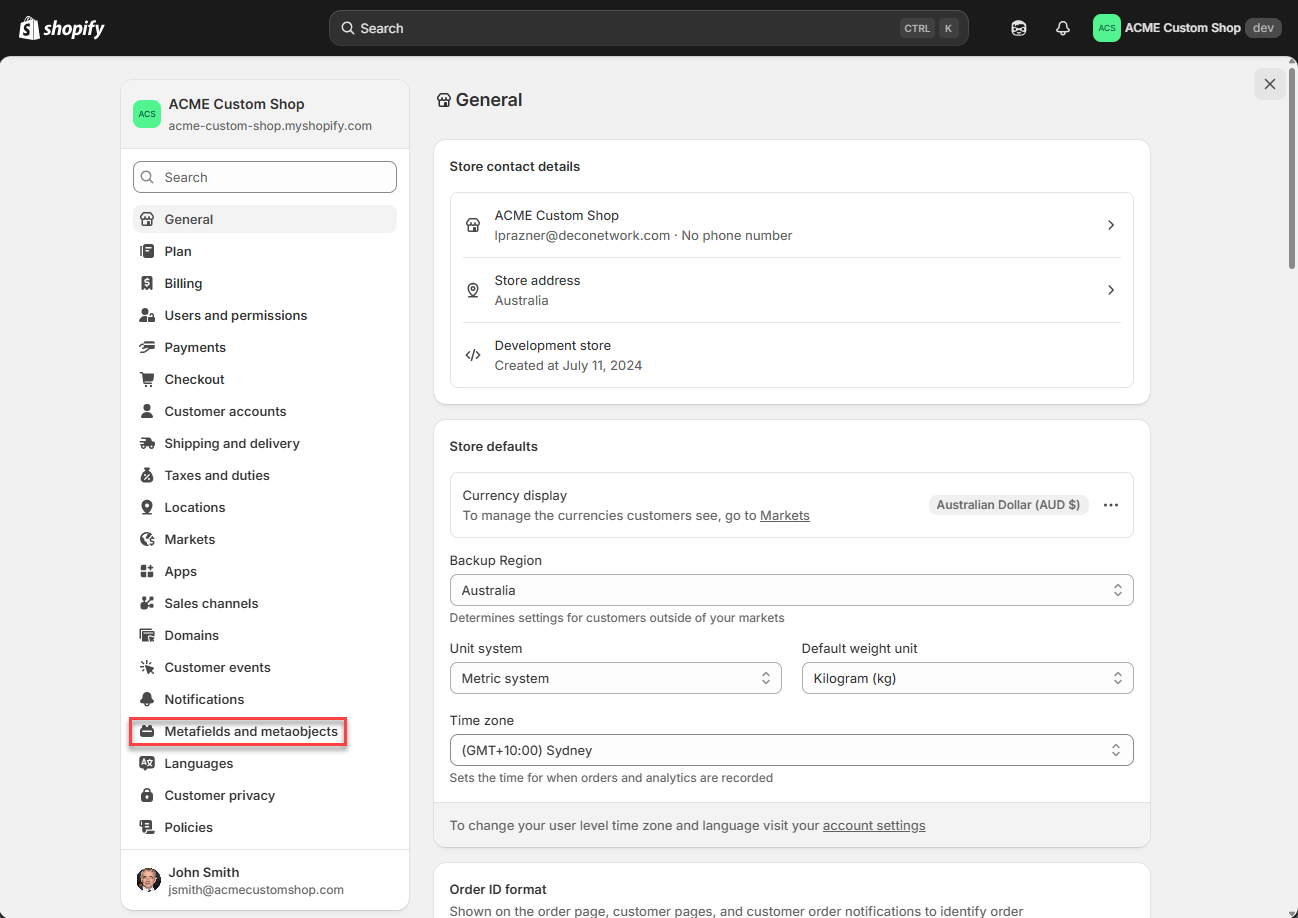
Task: Go to Sales channels settings
Action: [x=265, y=603]
